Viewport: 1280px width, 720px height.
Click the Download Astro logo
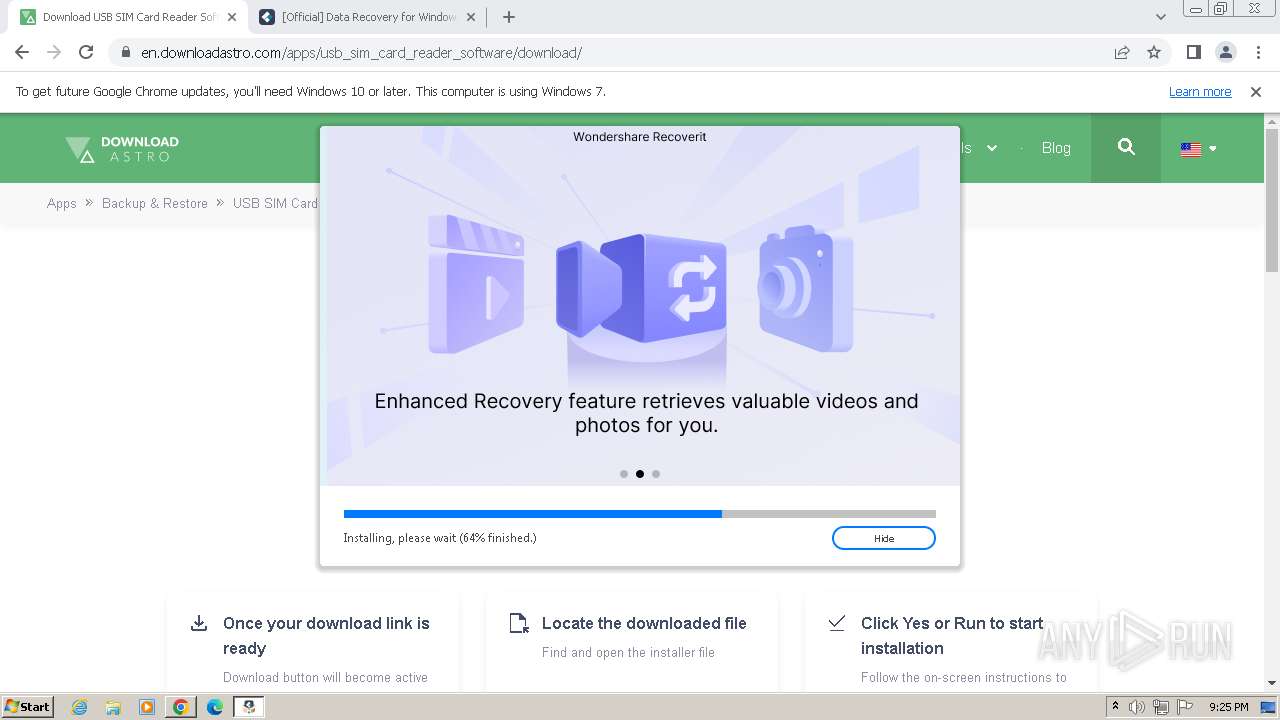tap(122, 149)
